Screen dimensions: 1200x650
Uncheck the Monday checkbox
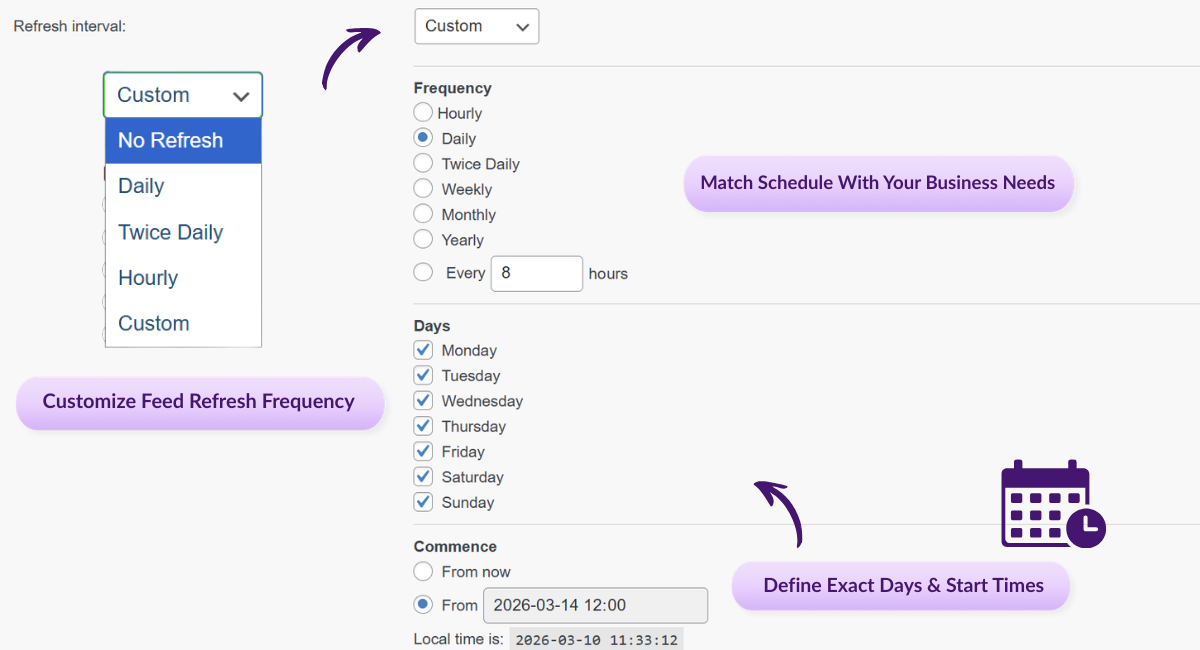coord(423,350)
